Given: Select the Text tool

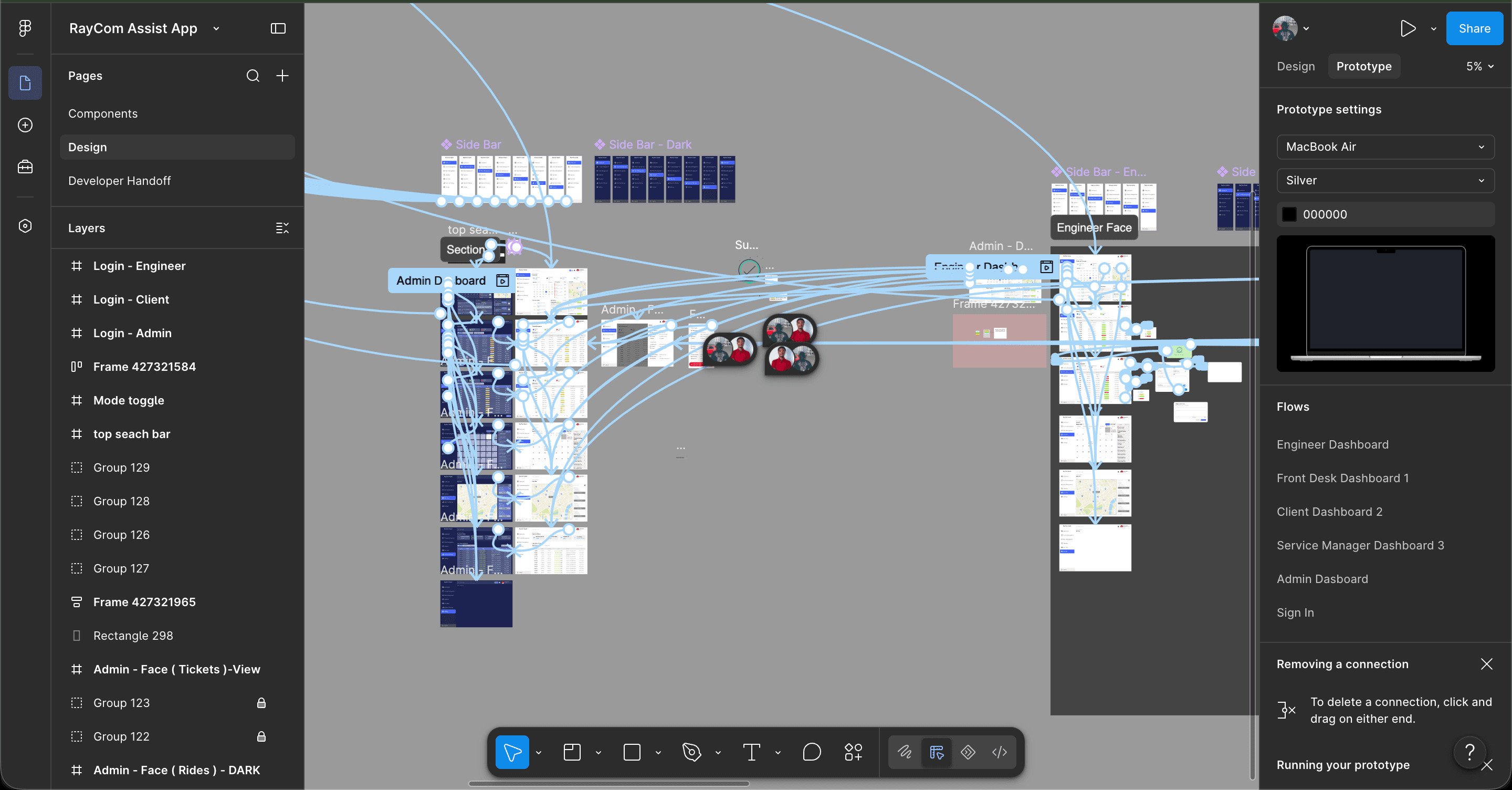Looking at the screenshot, I should pos(751,752).
